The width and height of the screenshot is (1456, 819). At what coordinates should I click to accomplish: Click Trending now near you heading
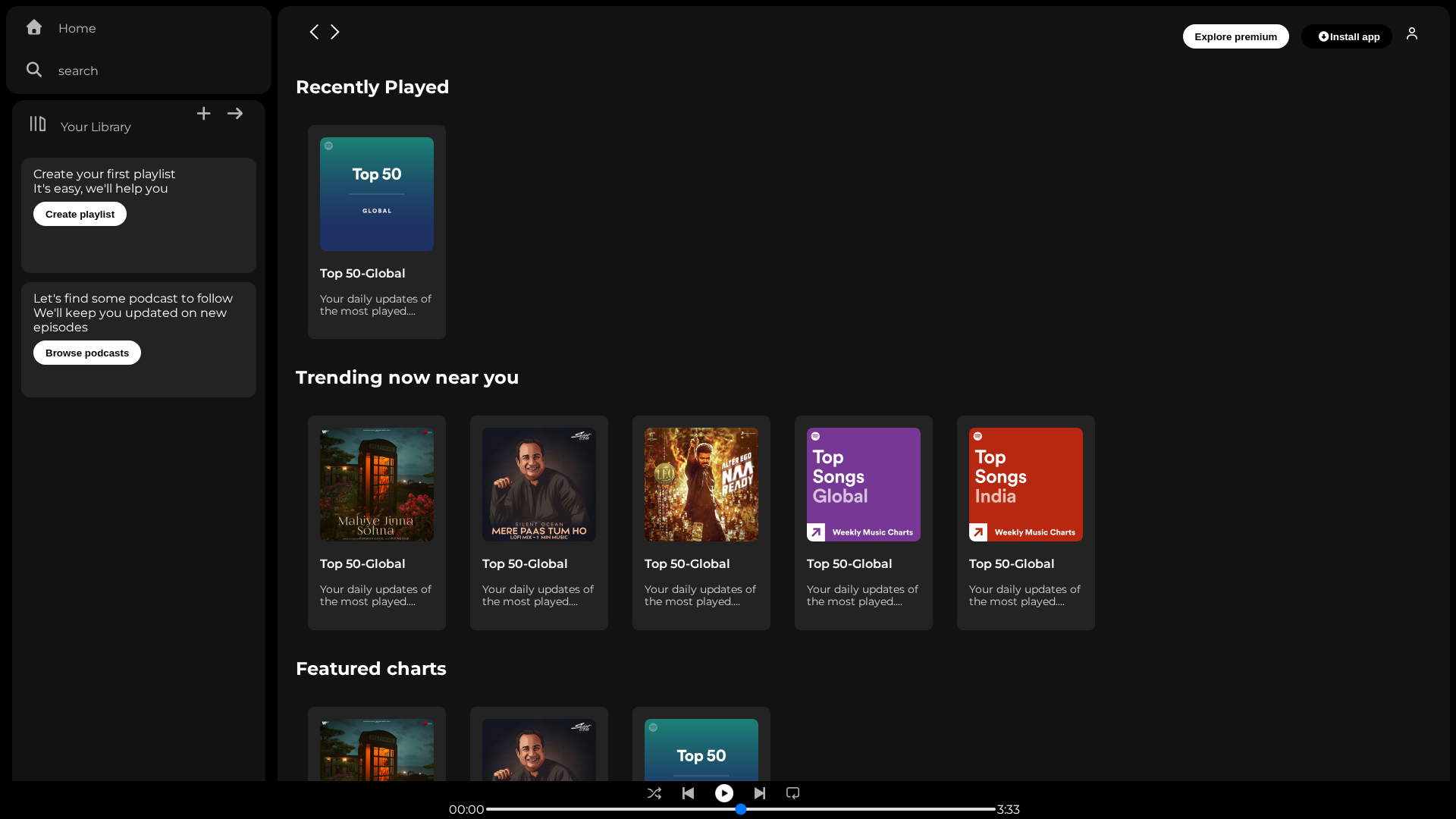(x=407, y=378)
